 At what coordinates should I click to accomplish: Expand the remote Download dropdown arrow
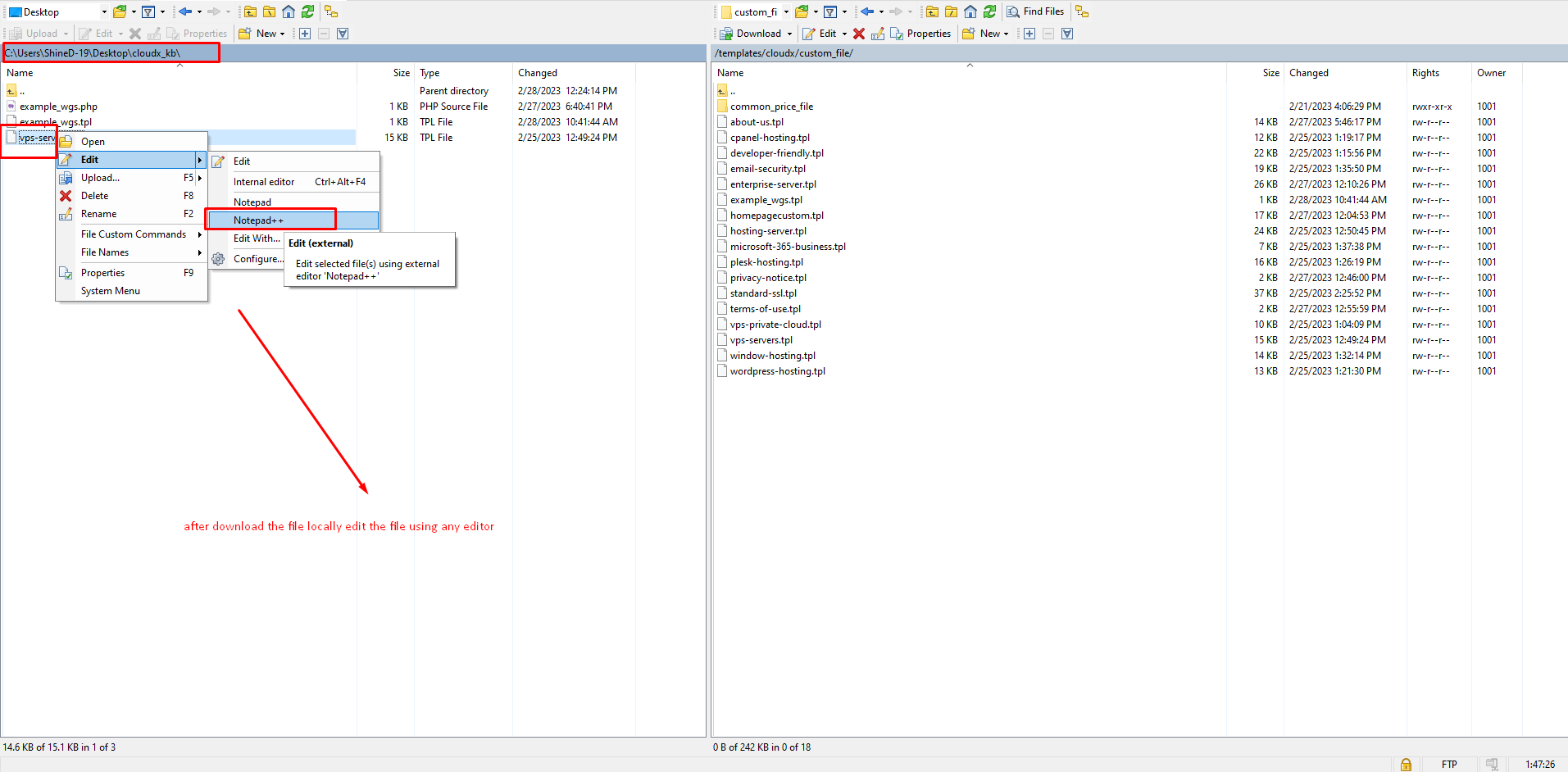click(x=789, y=34)
